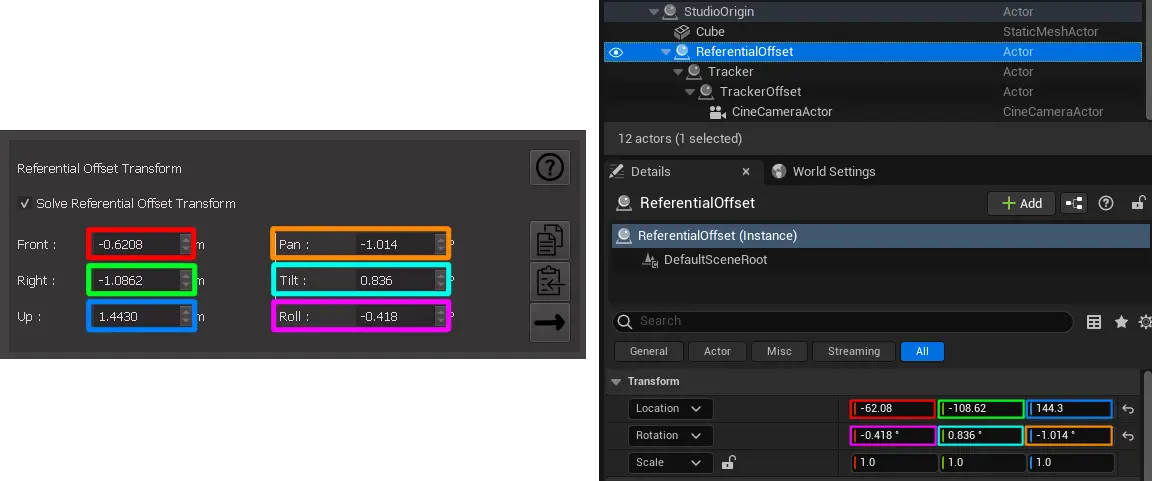Viewport: 1152px width, 481px height.
Task: Open the Blueprint hierarchy icon beside Add
Action: (x=1074, y=203)
